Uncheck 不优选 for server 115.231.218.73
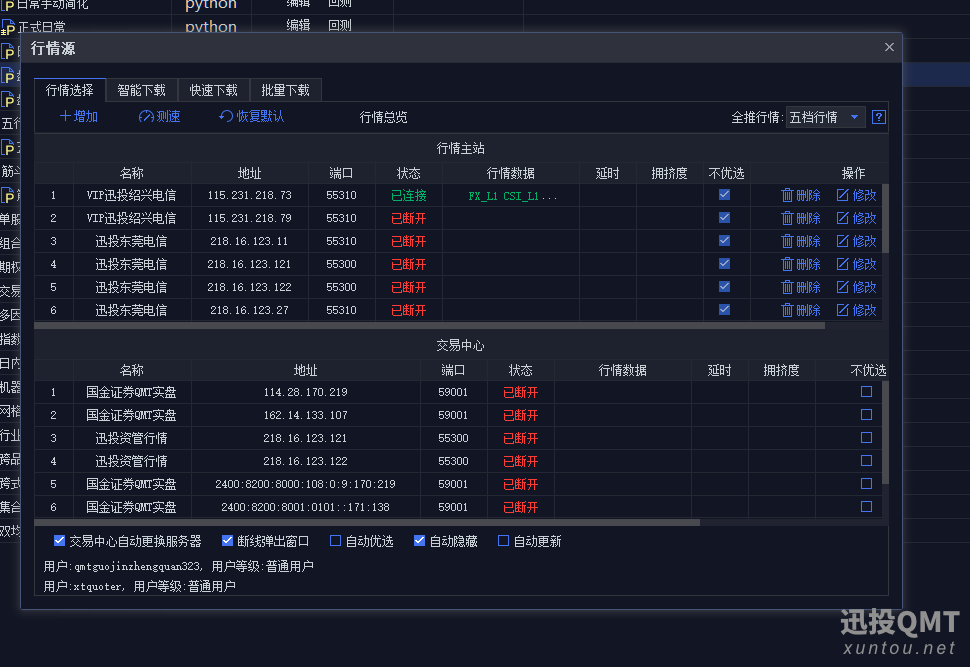The width and height of the screenshot is (970, 667). pos(724,195)
